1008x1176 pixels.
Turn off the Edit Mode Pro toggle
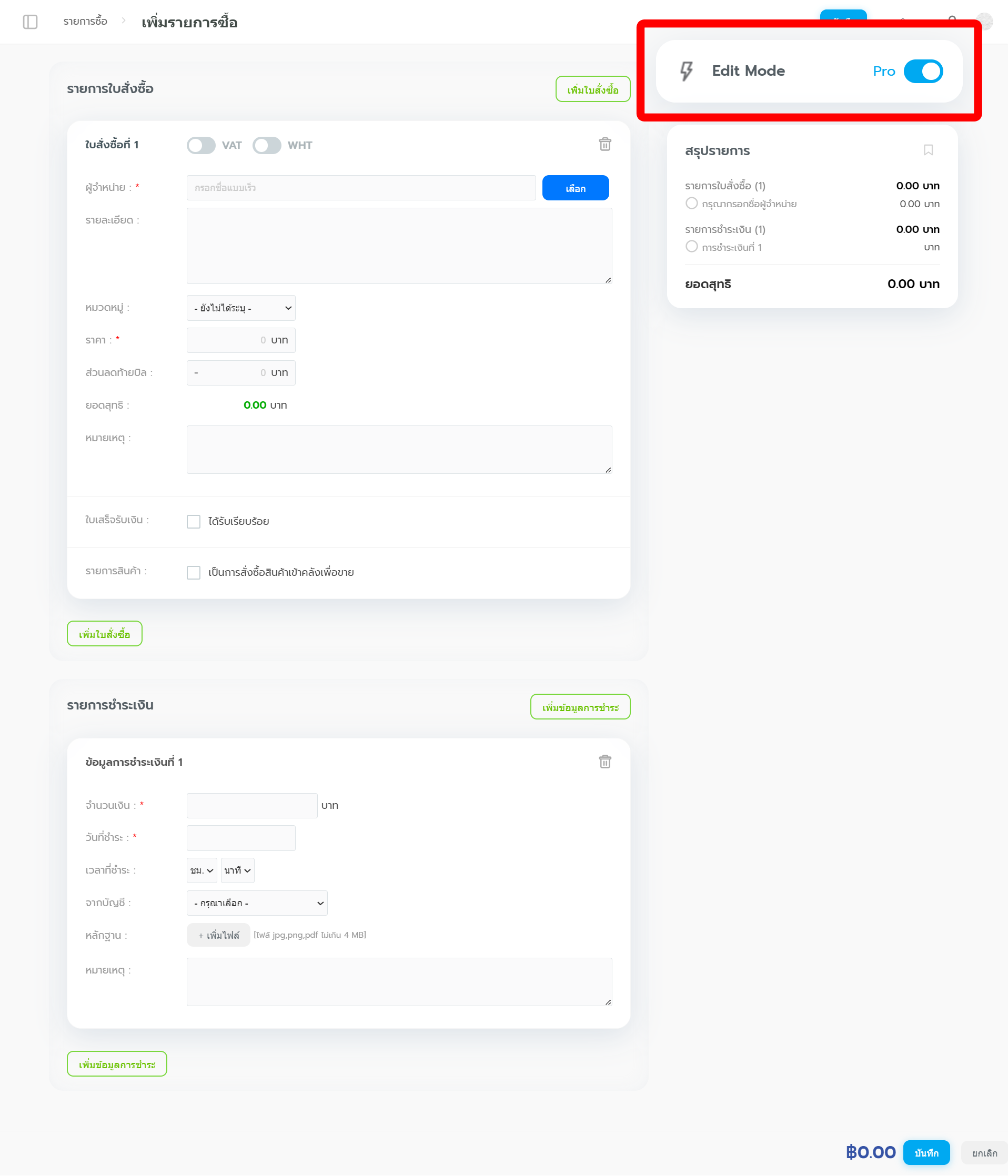click(x=923, y=72)
